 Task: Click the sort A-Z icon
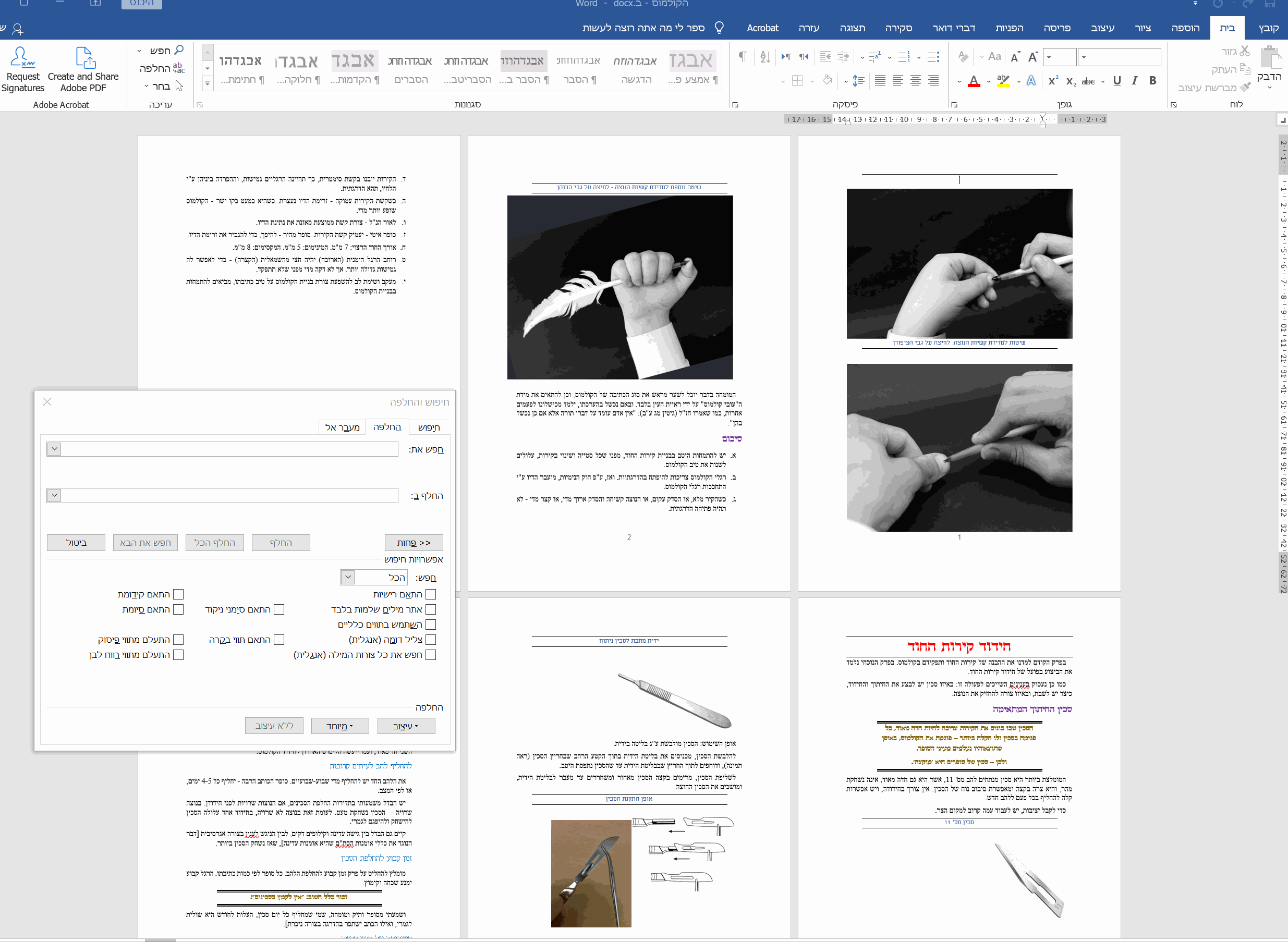pos(765,56)
